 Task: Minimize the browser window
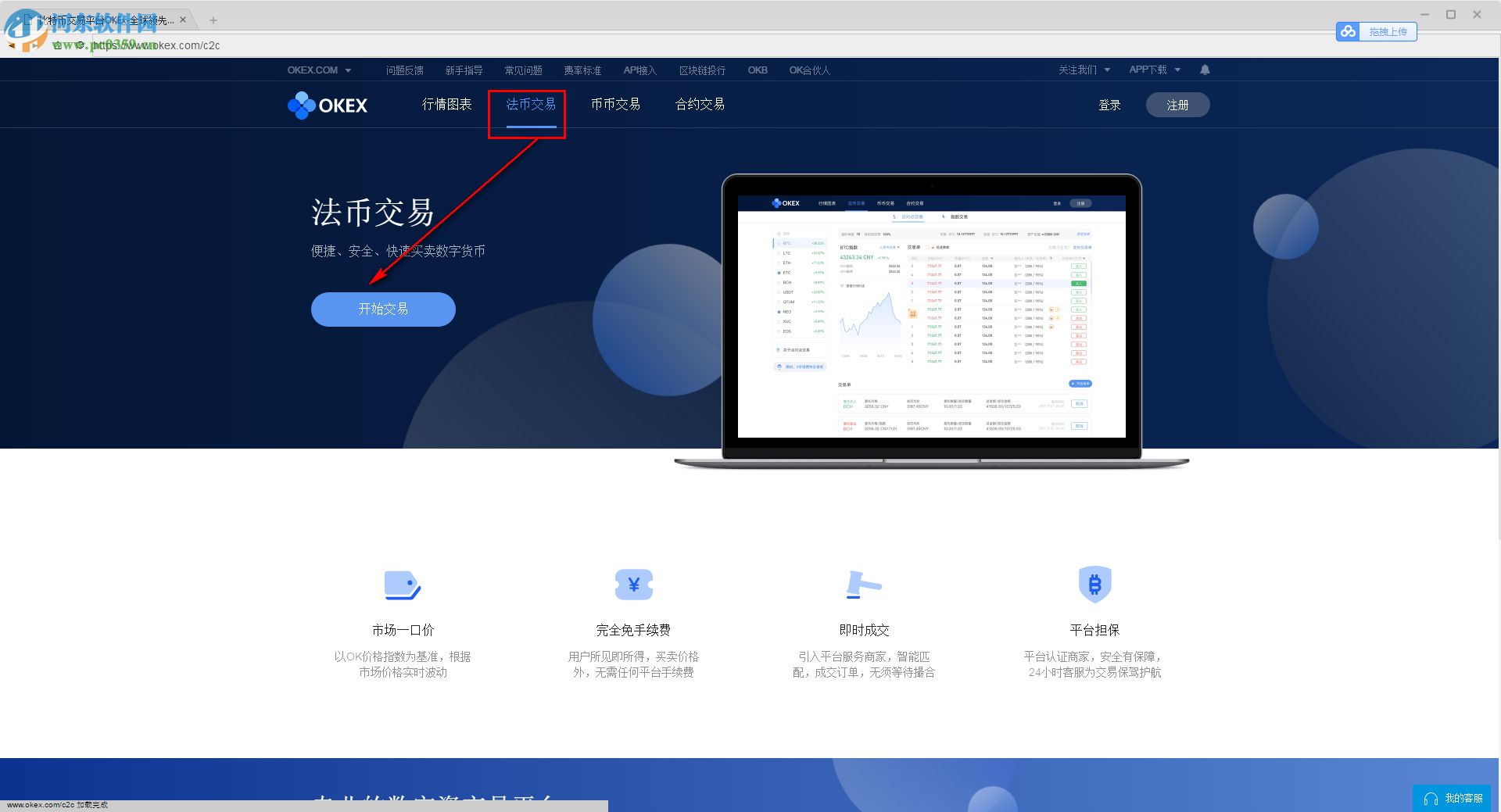(x=1424, y=14)
